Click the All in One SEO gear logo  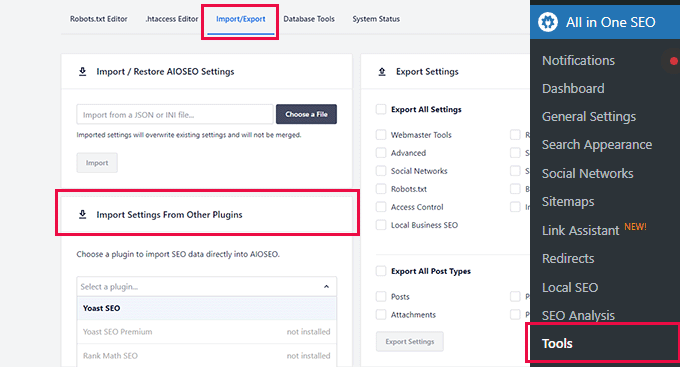(x=548, y=22)
